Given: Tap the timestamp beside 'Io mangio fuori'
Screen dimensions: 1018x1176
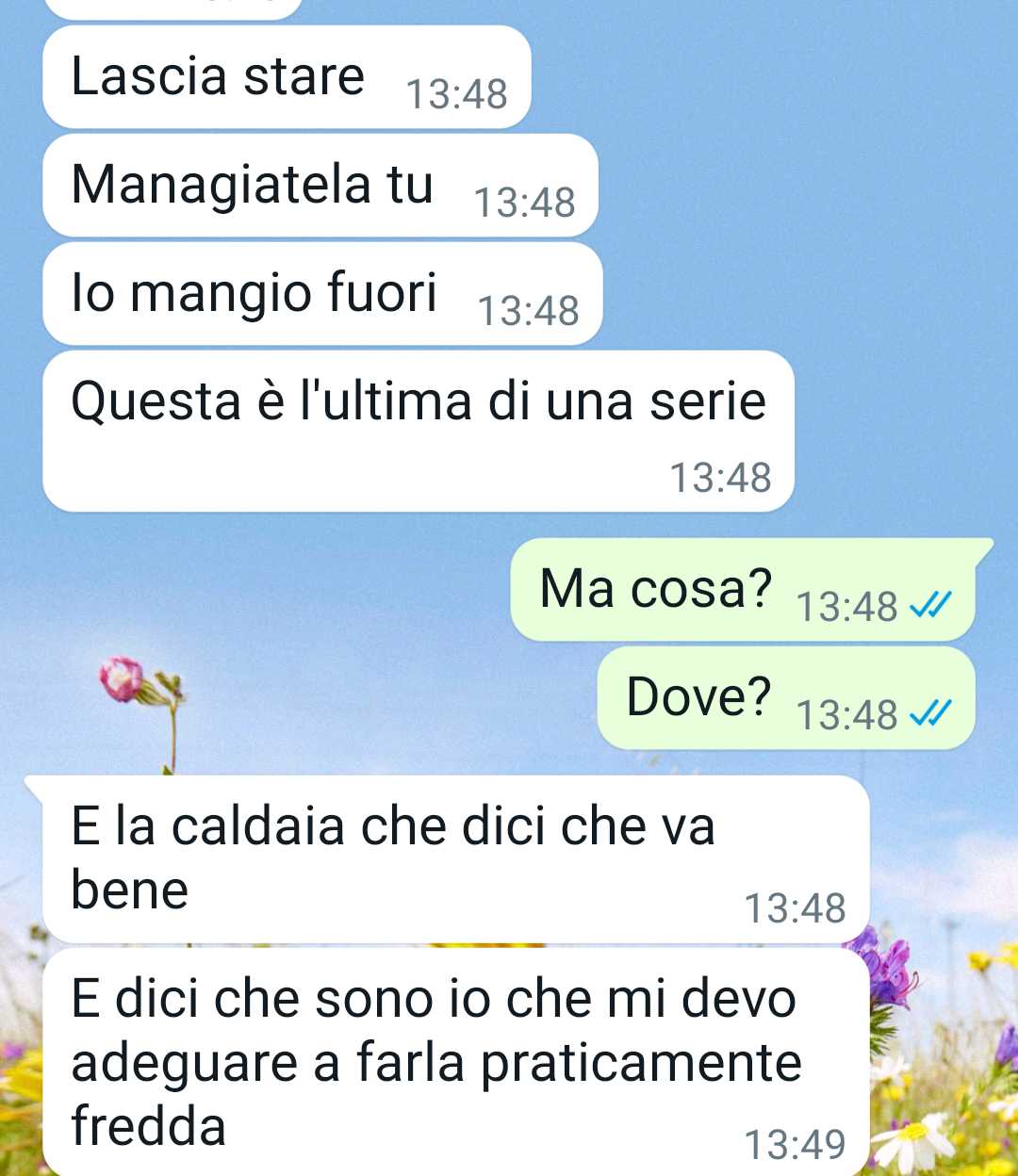Looking at the screenshot, I should click(528, 311).
